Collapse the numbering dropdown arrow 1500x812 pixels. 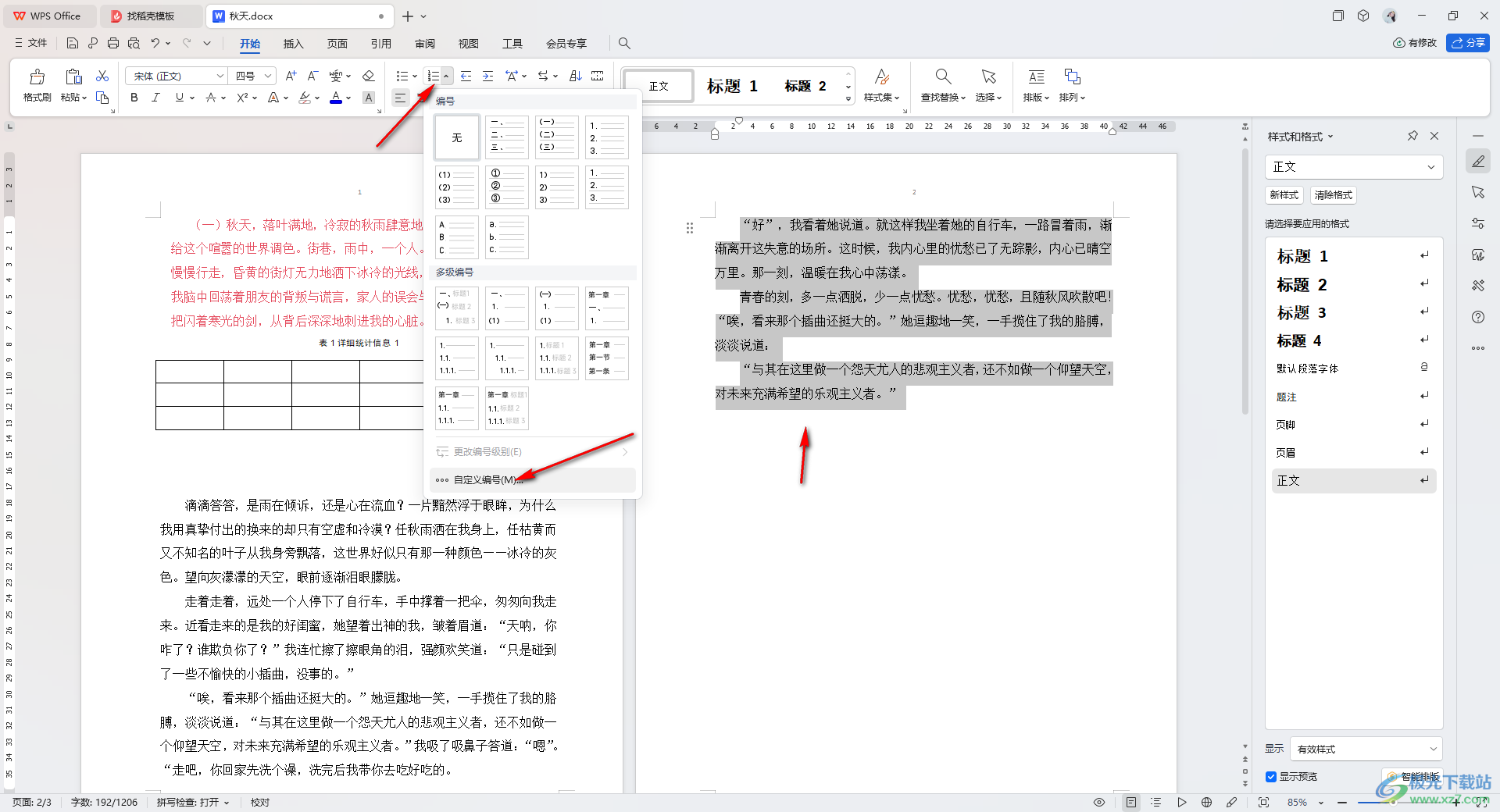446,76
